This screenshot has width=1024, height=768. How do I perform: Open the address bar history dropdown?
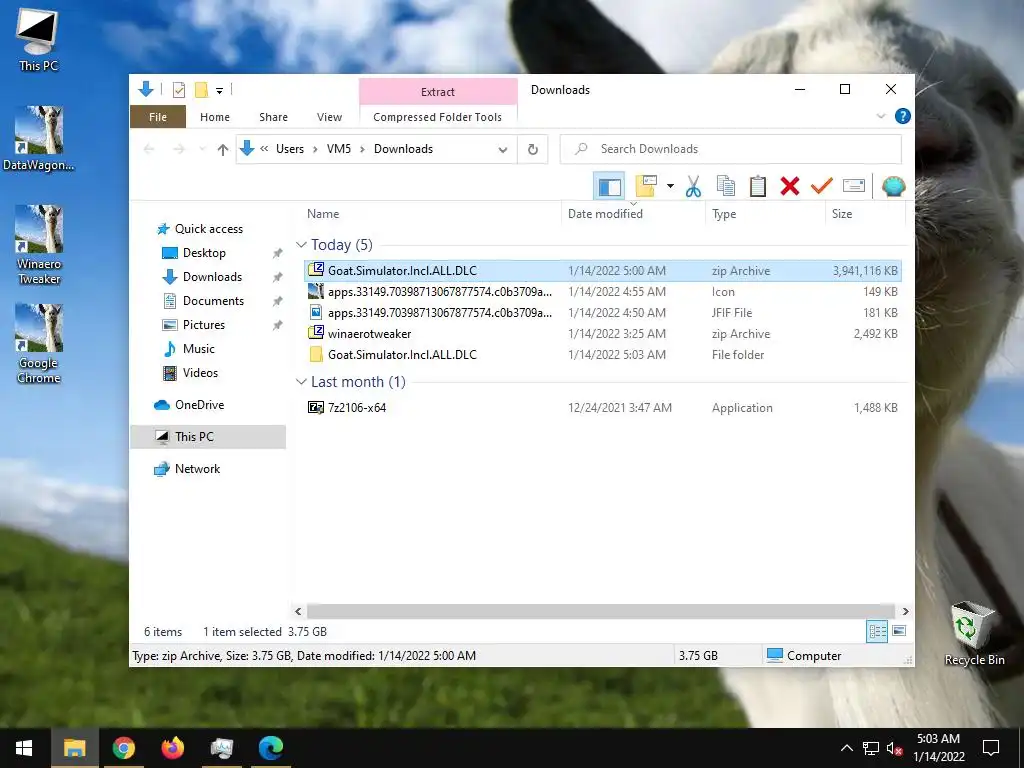point(502,150)
